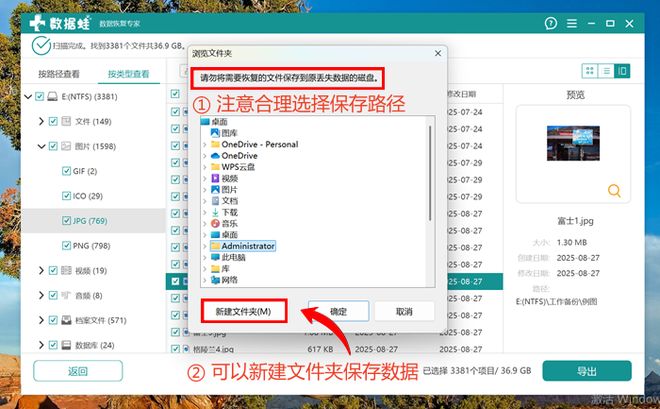Select 文档 folder in browse dialog
Image resolution: width=660 pixels, height=409 pixels.
pyautogui.click(x=224, y=201)
